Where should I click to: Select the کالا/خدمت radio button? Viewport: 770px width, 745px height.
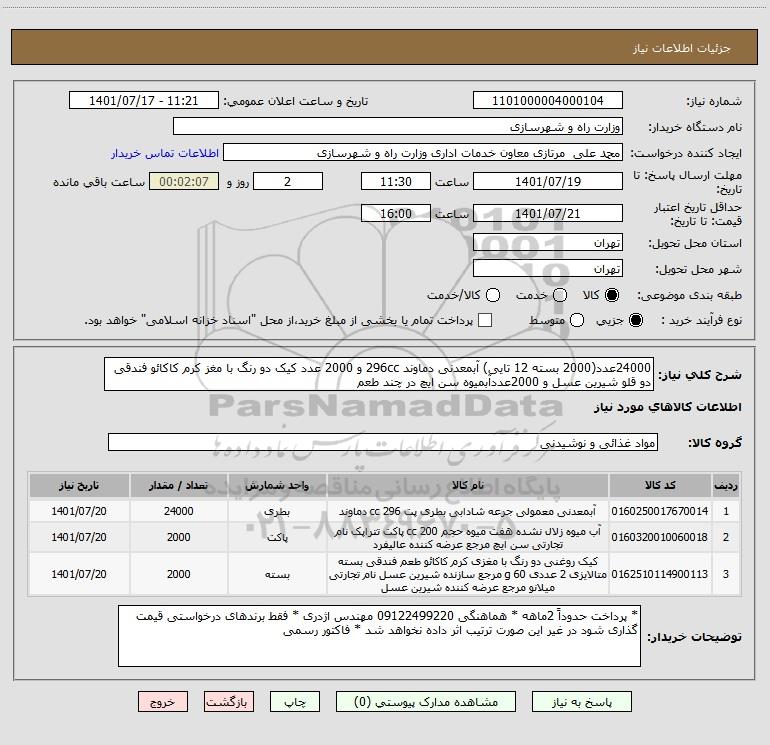point(493,295)
